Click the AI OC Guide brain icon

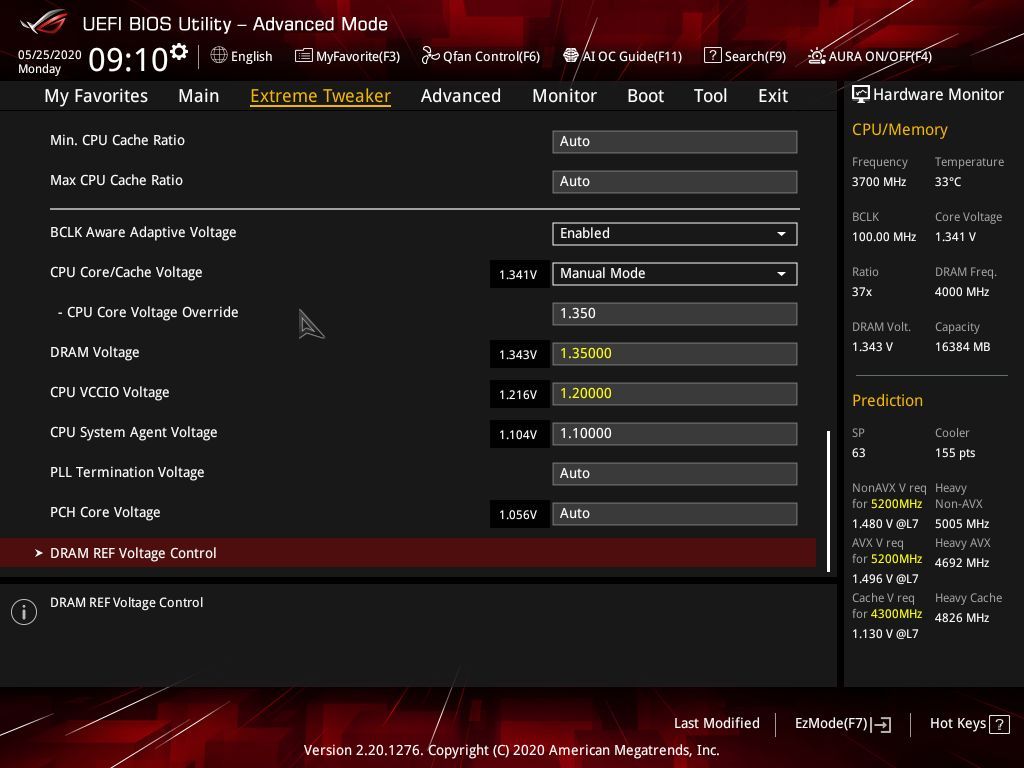[571, 56]
